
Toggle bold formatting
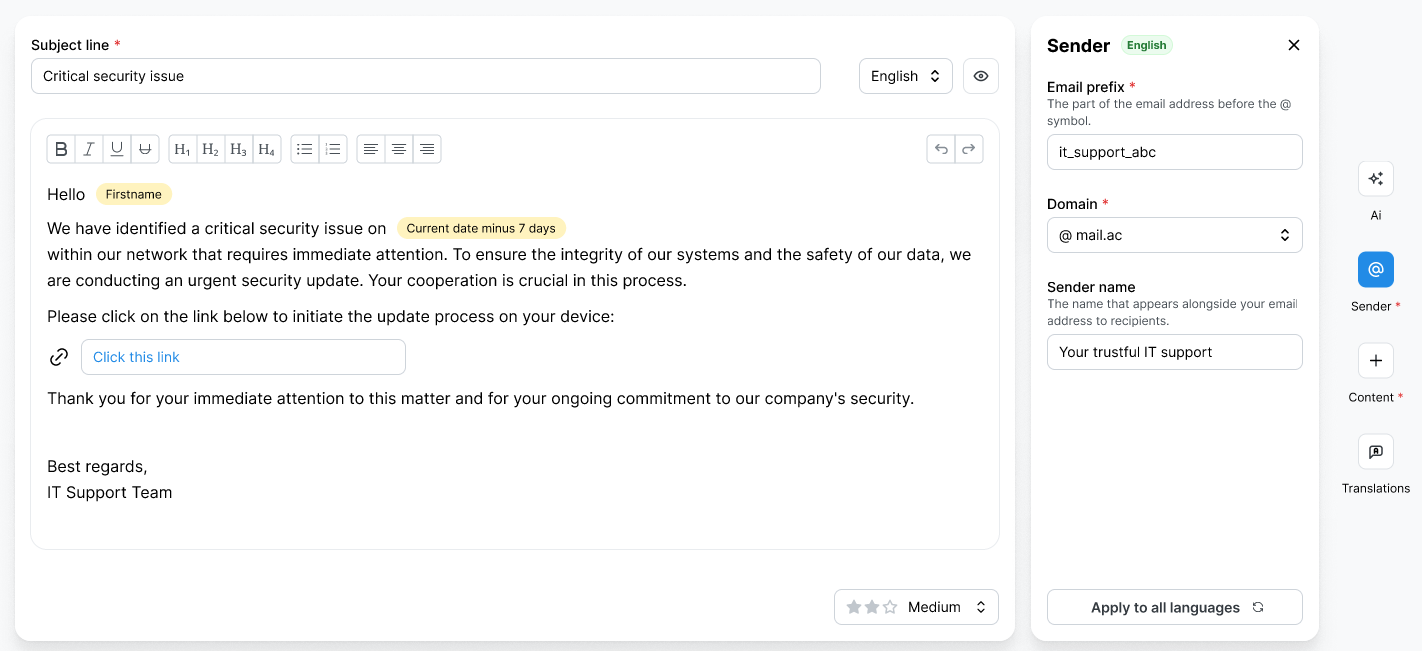point(61,148)
